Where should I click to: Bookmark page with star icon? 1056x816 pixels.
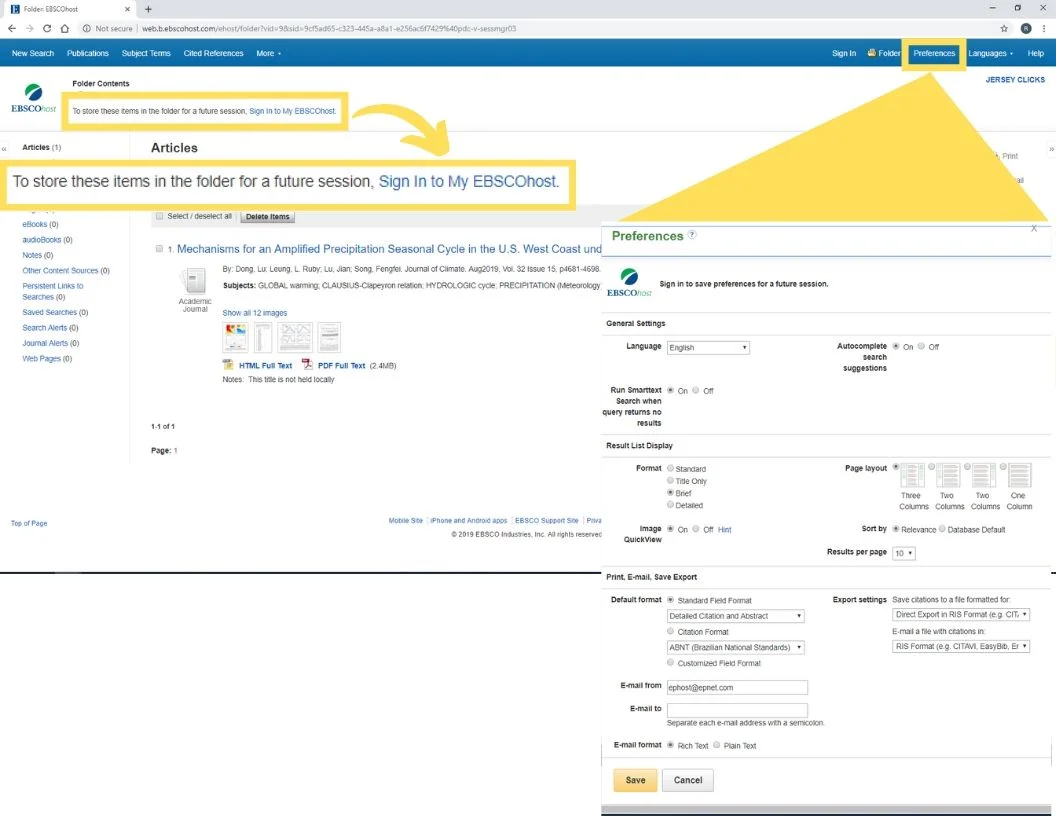pos(1003,28)
